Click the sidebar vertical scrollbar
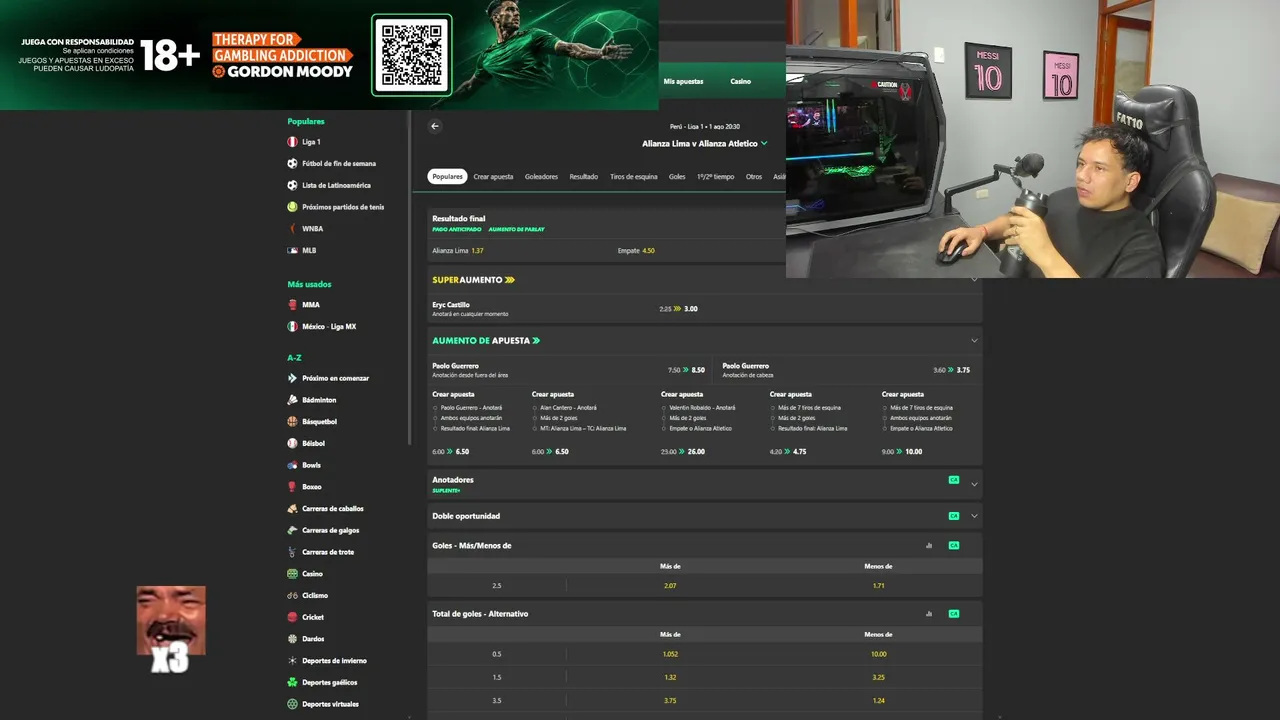Screen dimensions: 1280x720 tap(409, 277)
